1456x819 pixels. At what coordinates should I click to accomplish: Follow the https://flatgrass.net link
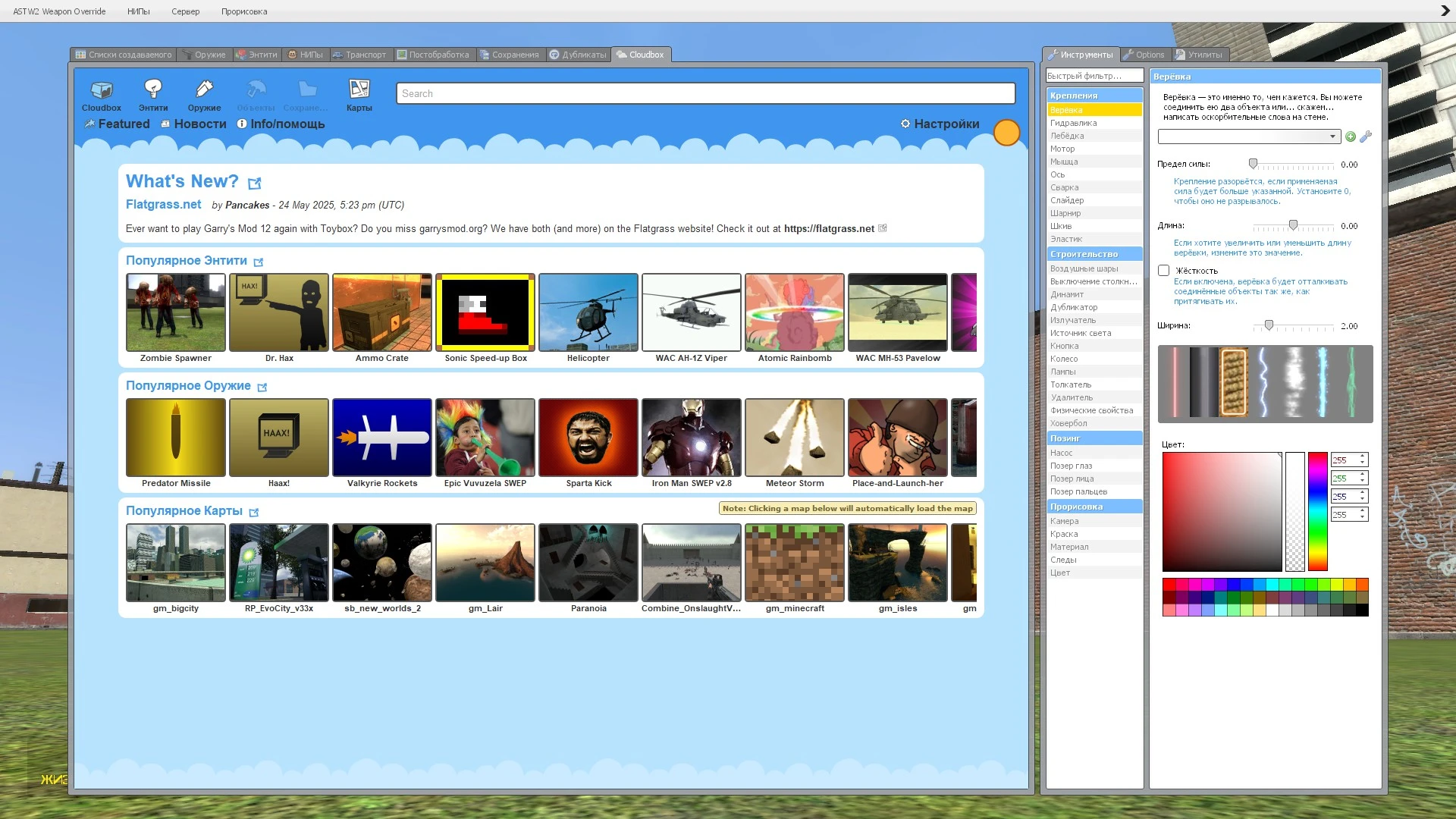click(828, 228)
